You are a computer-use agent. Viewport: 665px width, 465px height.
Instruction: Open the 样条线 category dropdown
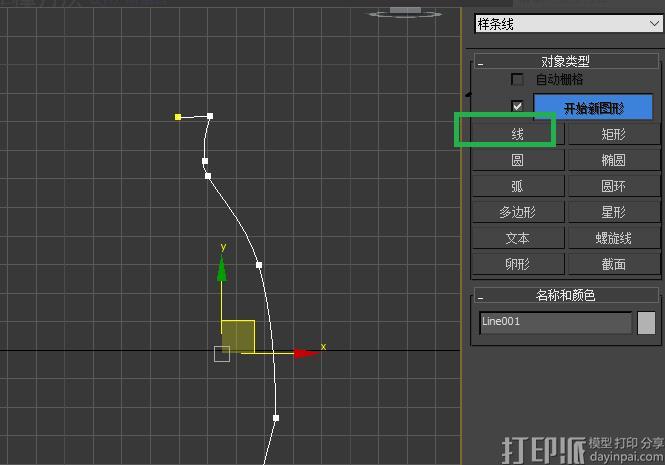pyautogui.click(x=567, y=22)
